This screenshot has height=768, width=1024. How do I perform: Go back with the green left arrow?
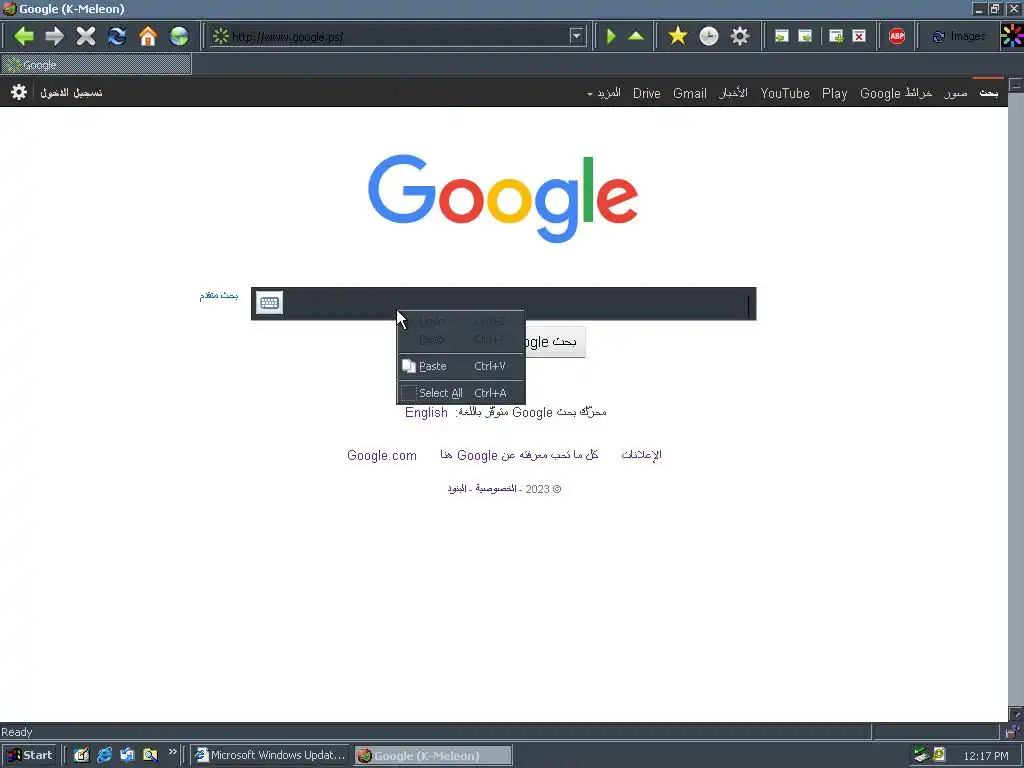pyautogui.click(x=24, y=36)
